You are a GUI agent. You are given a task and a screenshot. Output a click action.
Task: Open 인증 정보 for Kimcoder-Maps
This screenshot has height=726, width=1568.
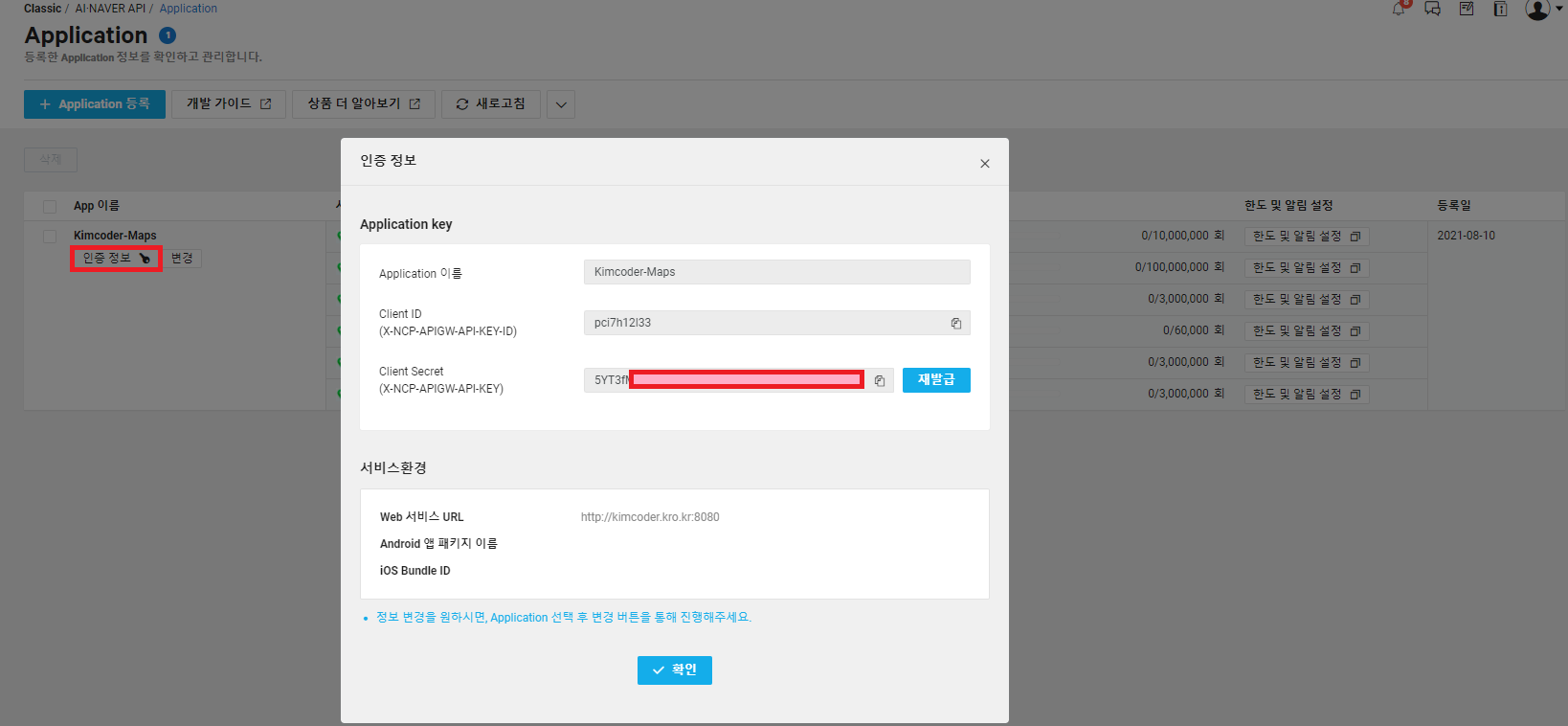click(116, 259)
